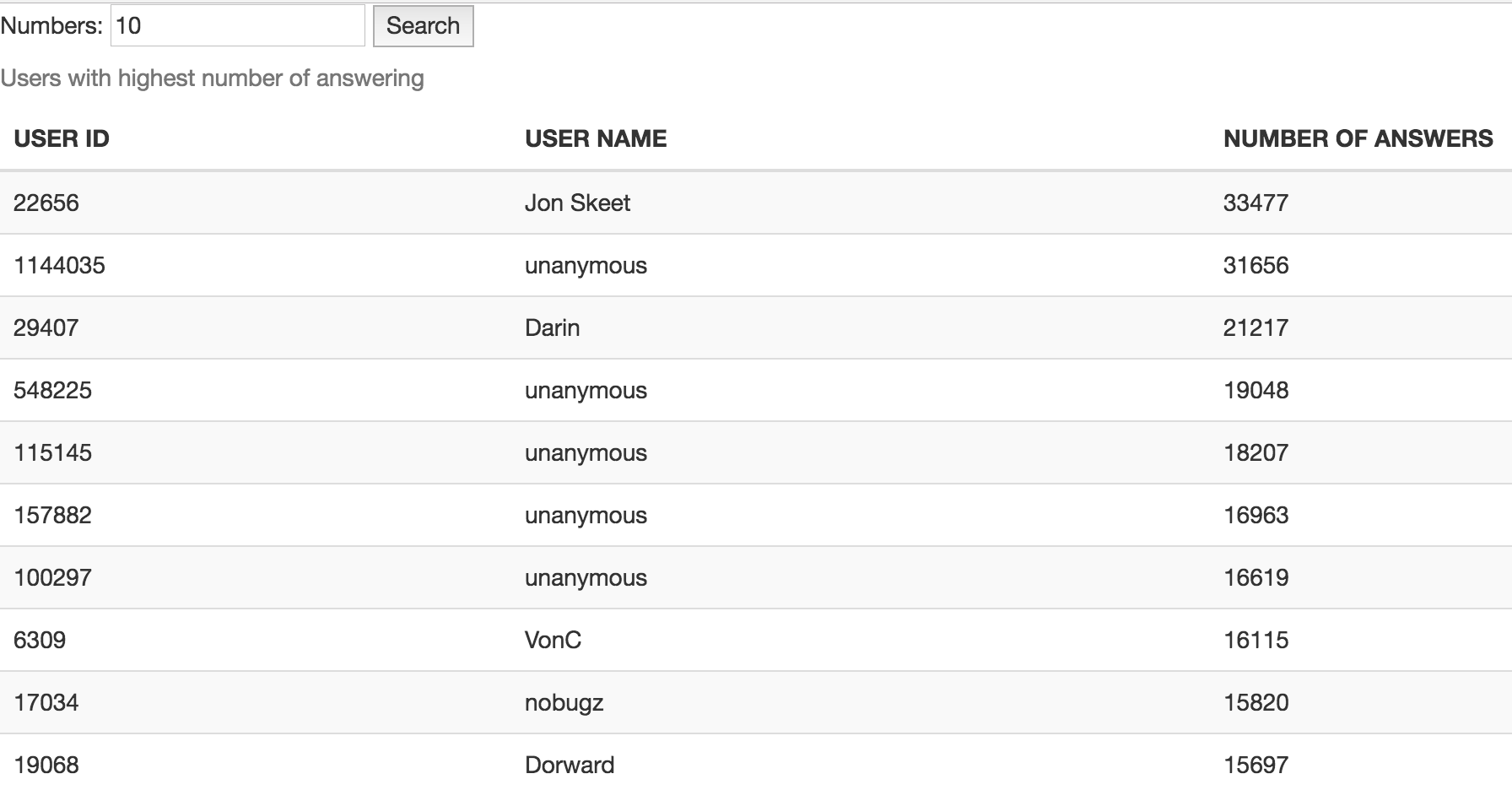Viewport: 1512px width, 790px height.
Task: Select the Jon Skeet user name cell
Action: (578, 203)
